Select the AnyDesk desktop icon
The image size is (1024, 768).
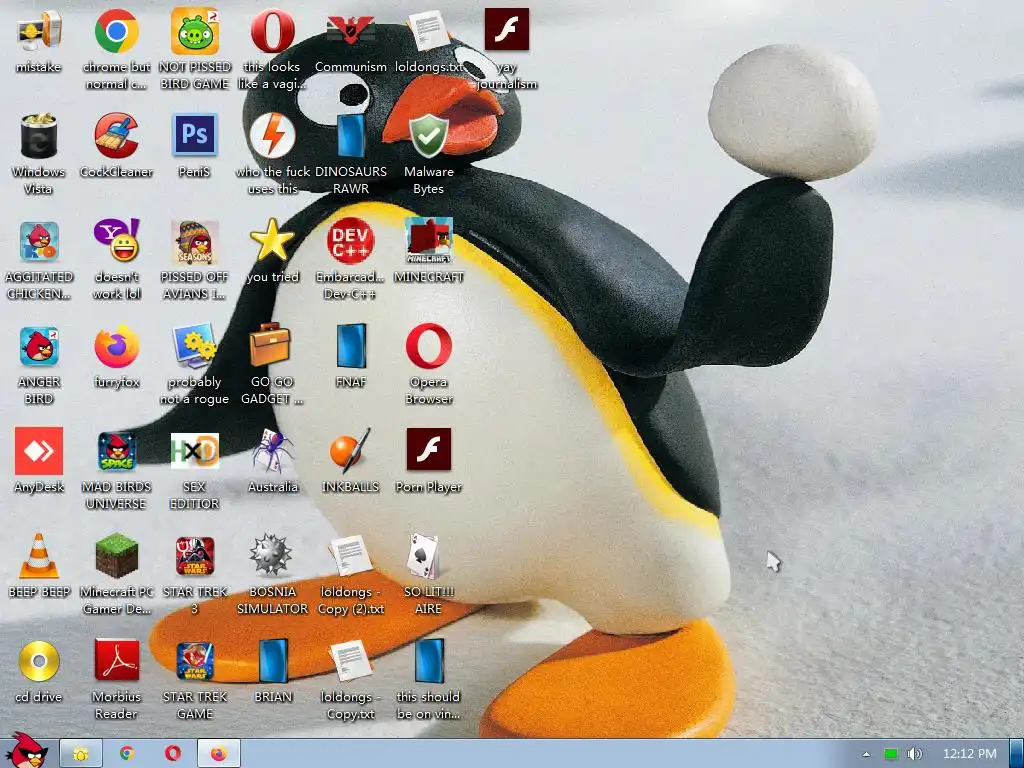pyautogui.click(x=39, y=451)
